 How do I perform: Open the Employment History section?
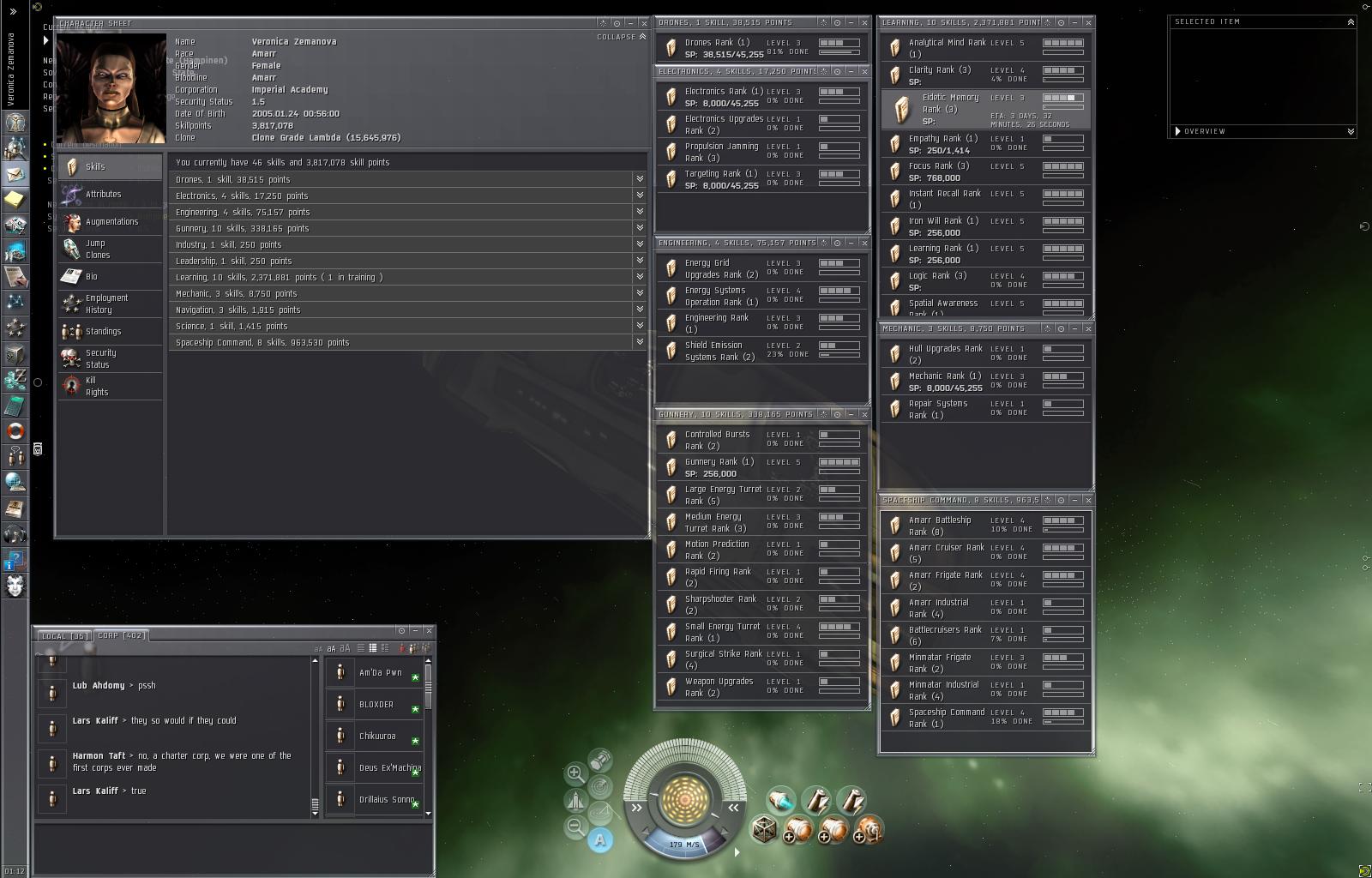[111, 304]
